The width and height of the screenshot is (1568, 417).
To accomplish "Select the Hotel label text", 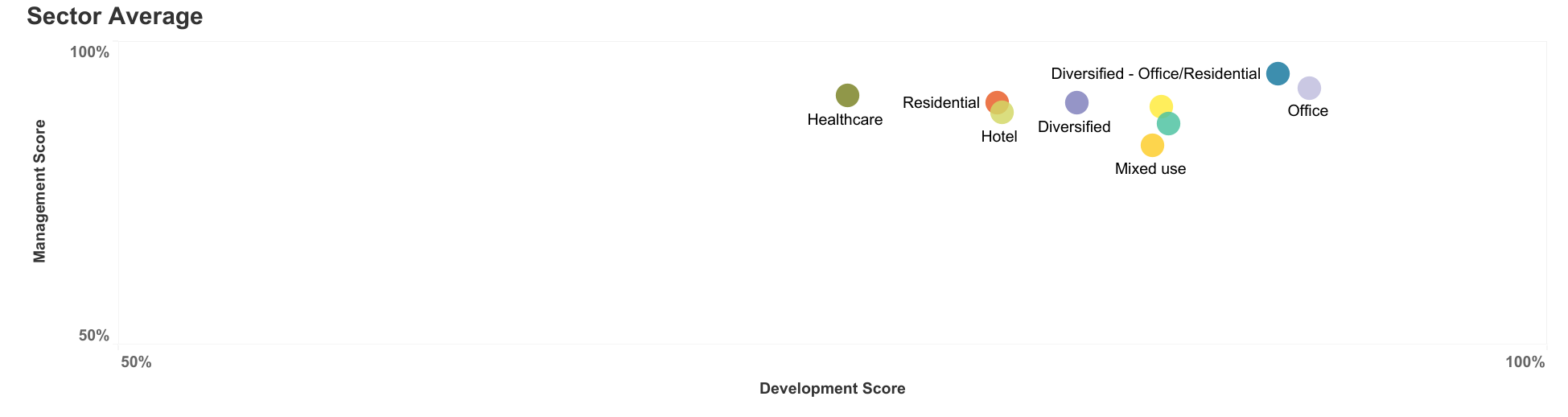I will coord(999,137).
